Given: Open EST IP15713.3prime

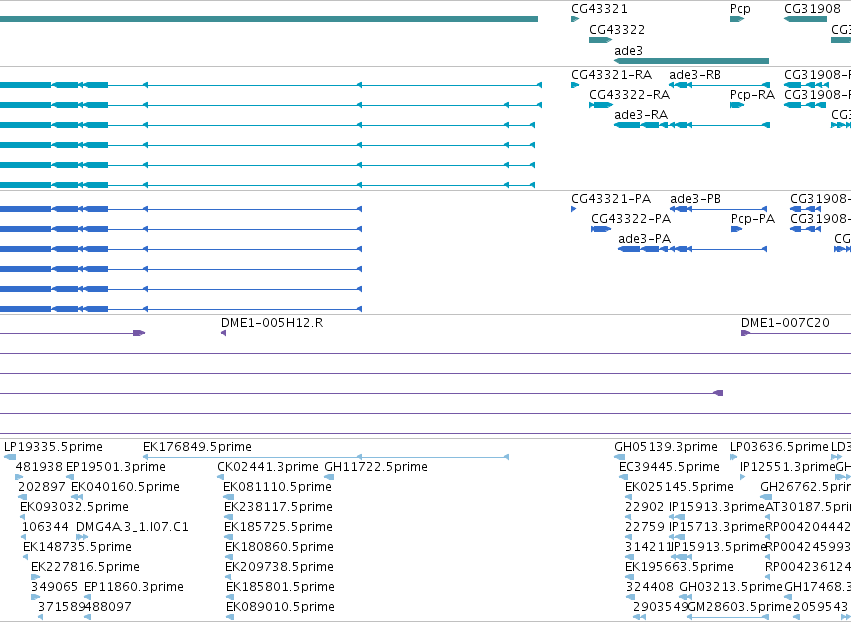Looking at the screenshot, I should (716, 528).
